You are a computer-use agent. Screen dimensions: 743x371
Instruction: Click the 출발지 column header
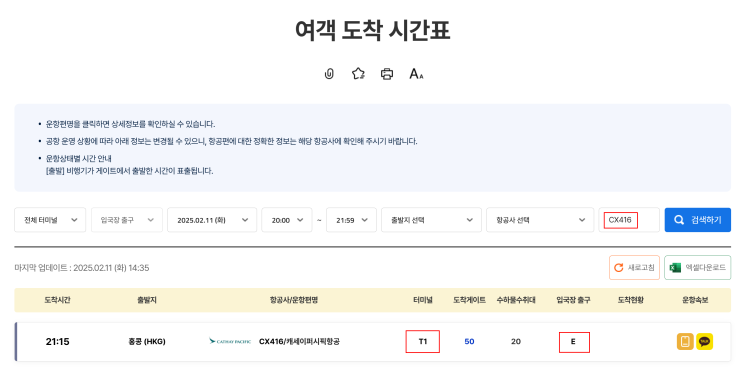pos(147,300)
